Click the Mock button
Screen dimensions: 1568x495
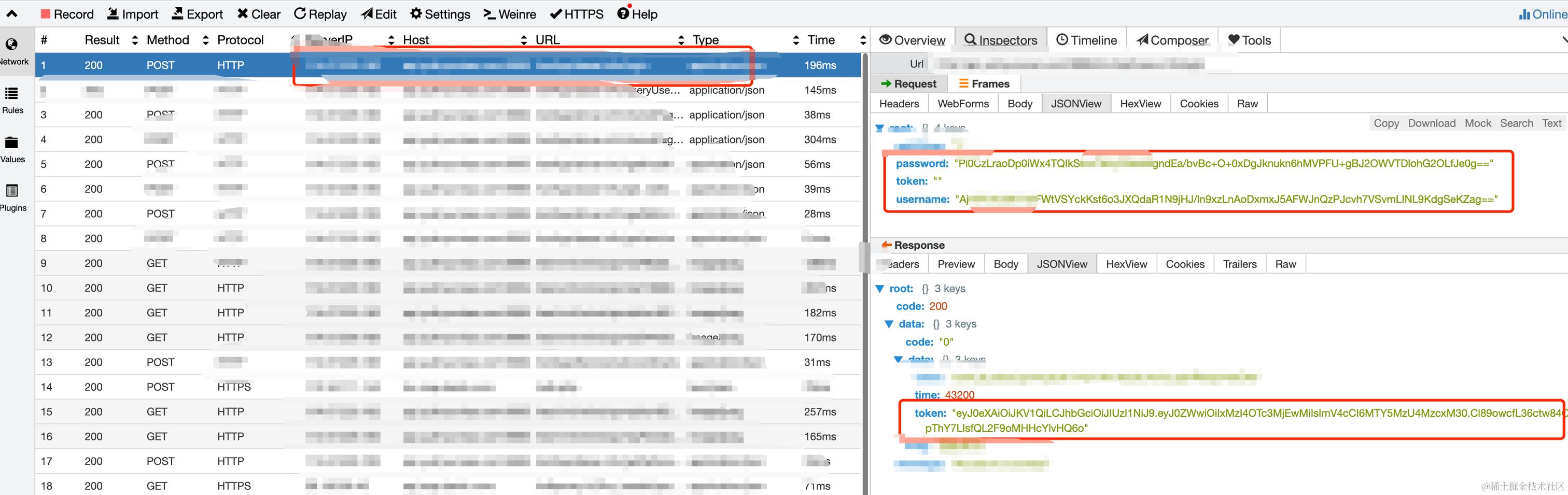point(1478,123)
